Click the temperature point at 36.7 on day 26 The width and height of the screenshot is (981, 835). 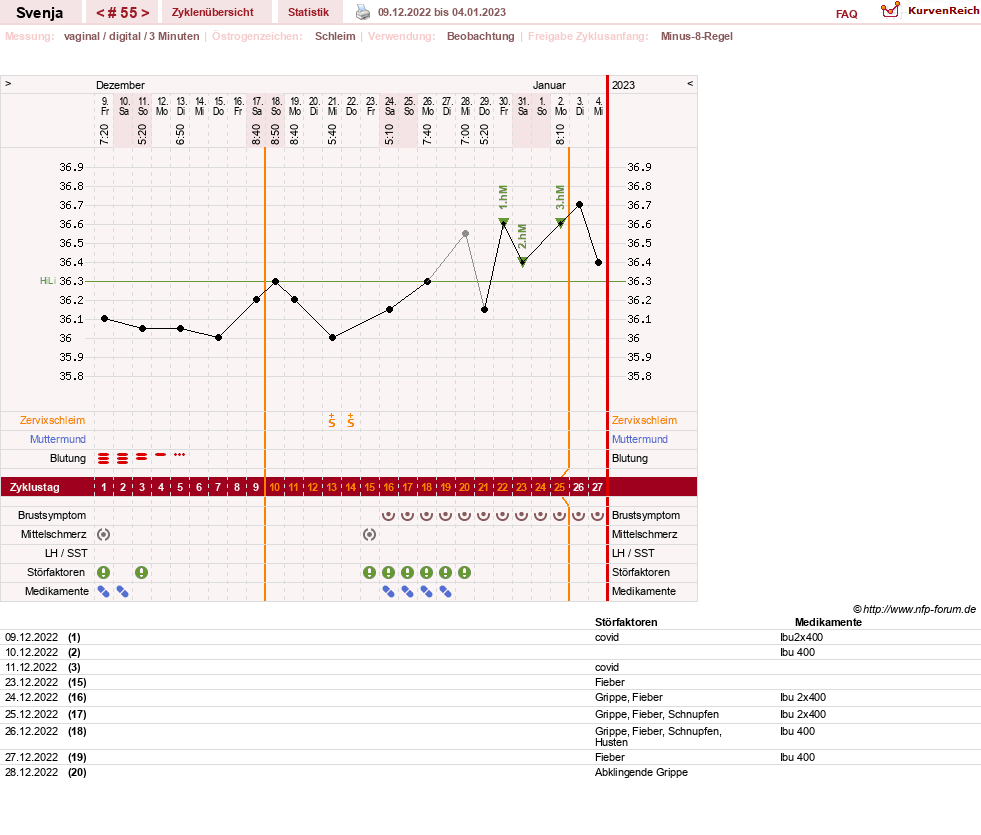tap(579, 205)
